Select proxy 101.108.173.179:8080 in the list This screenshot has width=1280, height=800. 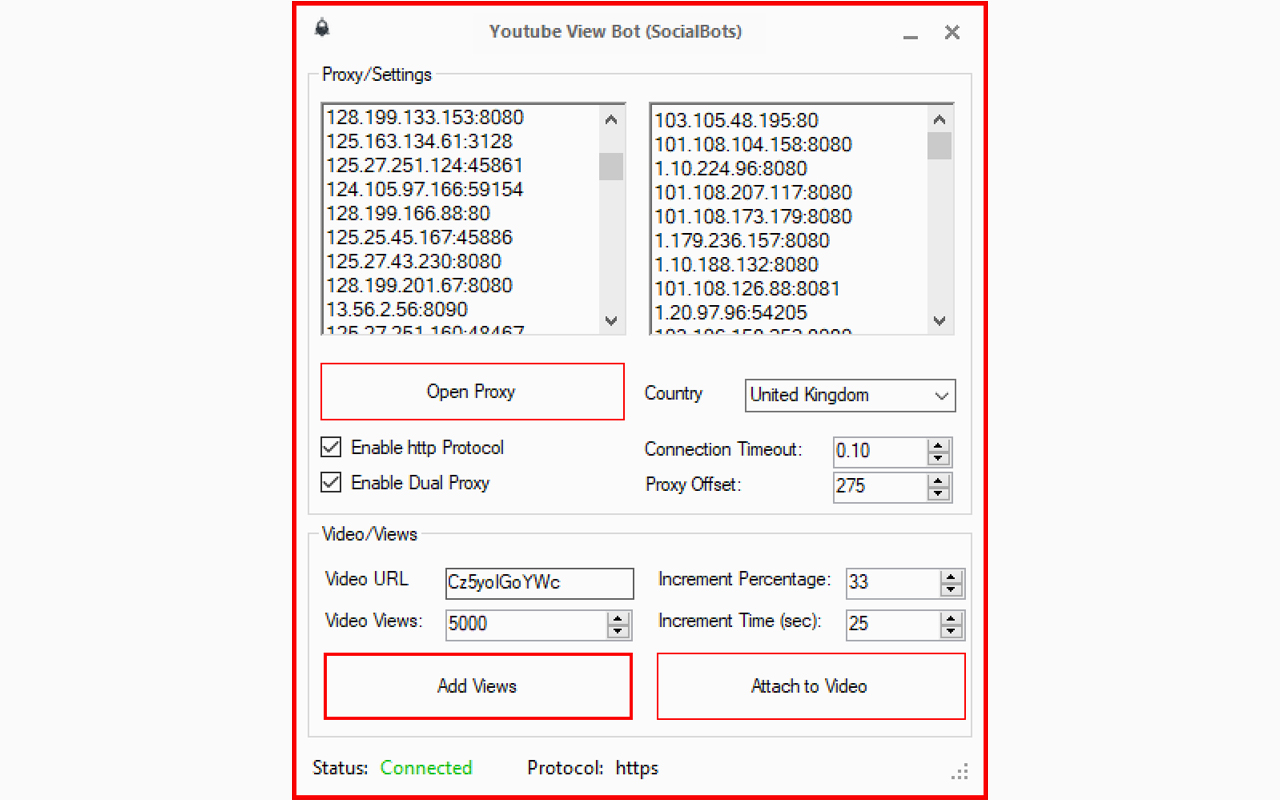click(x=753, y=217)
